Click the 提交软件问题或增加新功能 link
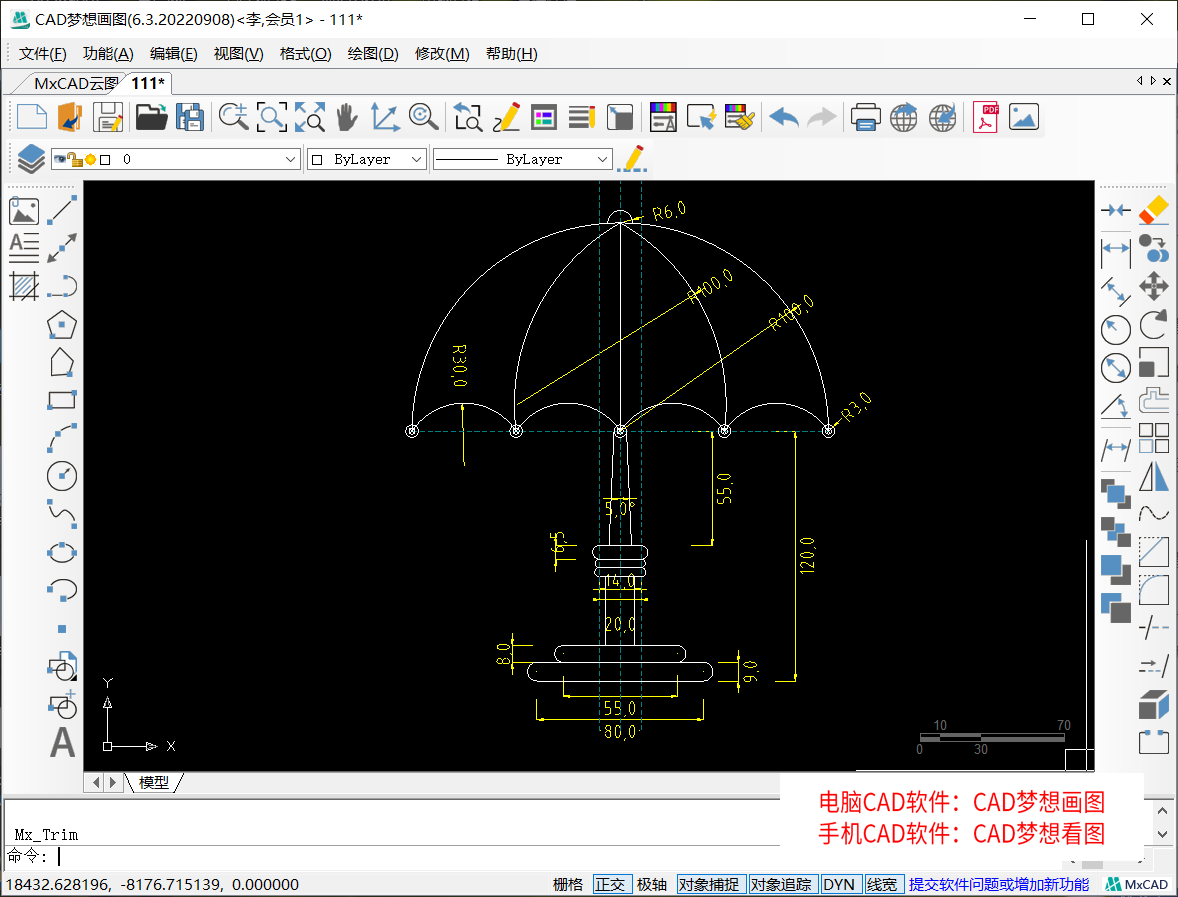The height and width of the screenshot is (897, 1178). coord(998,884)
